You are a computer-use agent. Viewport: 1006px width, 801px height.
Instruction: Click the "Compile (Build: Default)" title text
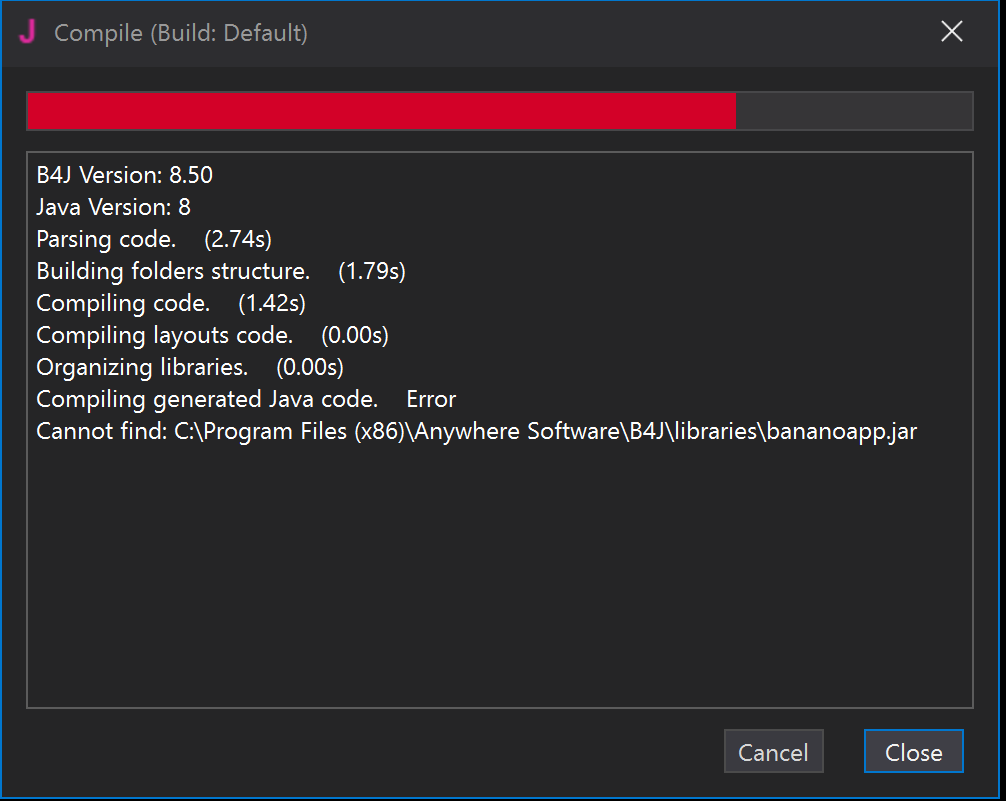pyautogui.click(x=181, y=33)
